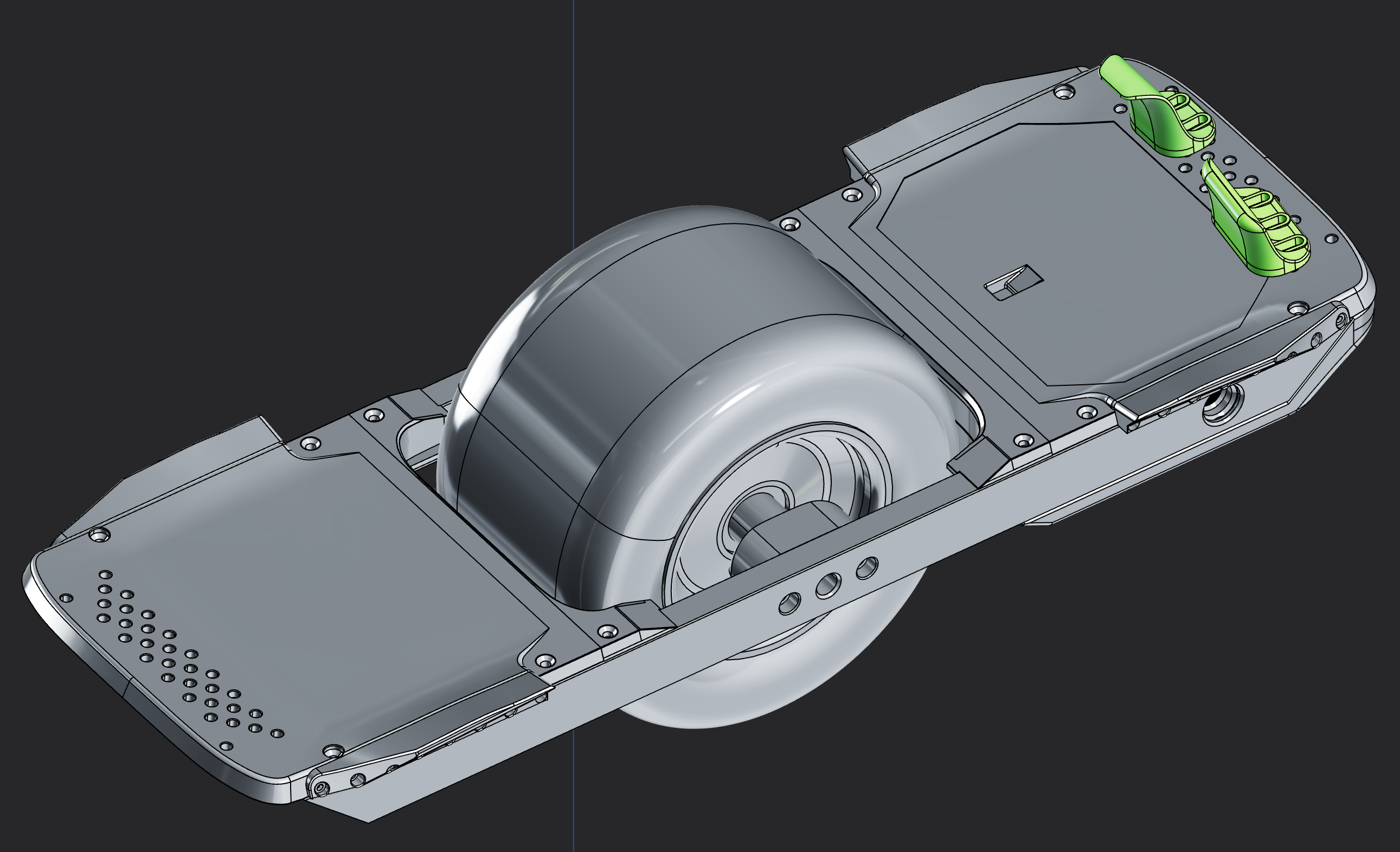Click the empty dark viewport background
This screenshot has height=852, width=1400.
point(227,170)
